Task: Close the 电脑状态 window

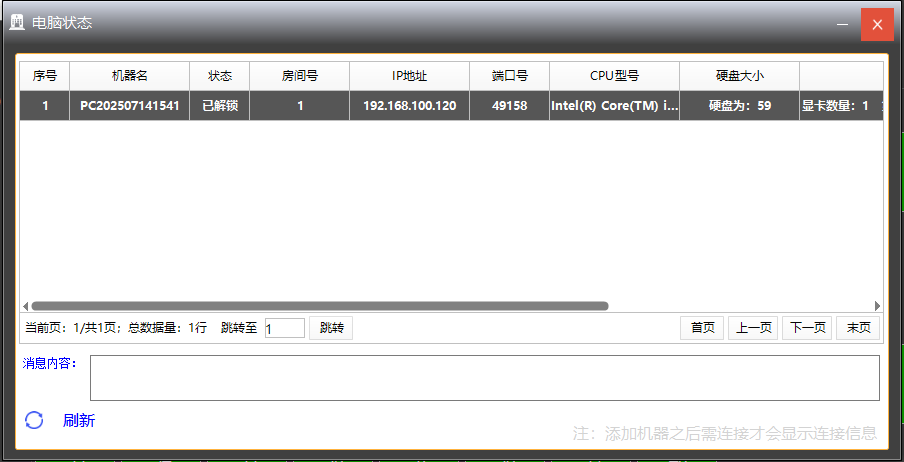Action: [876, 24]
